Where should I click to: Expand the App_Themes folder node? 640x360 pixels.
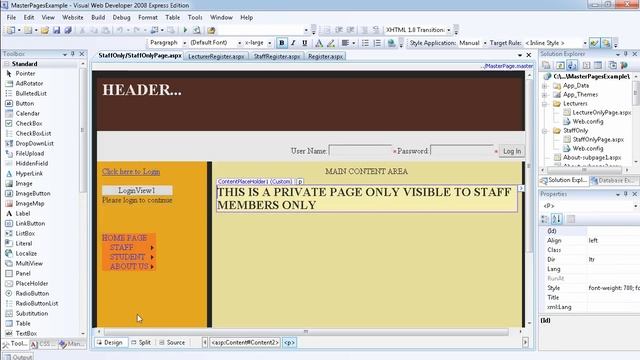pos(545,95)
